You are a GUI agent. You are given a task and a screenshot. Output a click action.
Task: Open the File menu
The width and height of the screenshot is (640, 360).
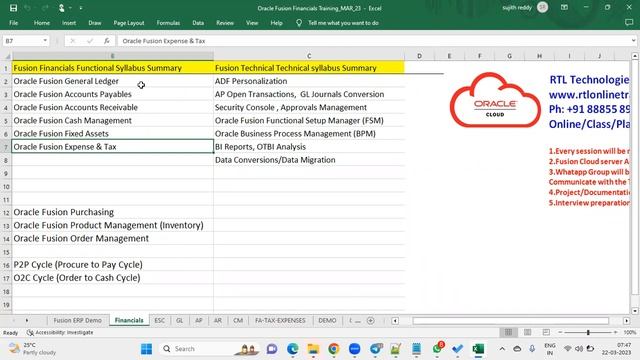tap(13, 23)
